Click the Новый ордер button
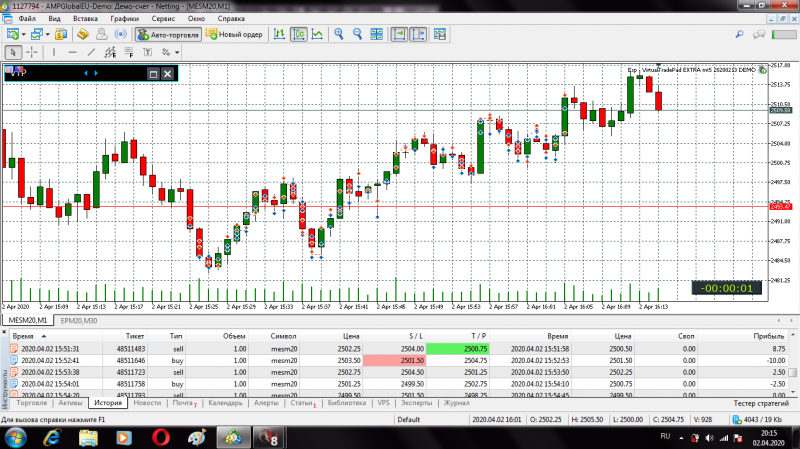The image size is (800, 449). [x=234, y=34]
